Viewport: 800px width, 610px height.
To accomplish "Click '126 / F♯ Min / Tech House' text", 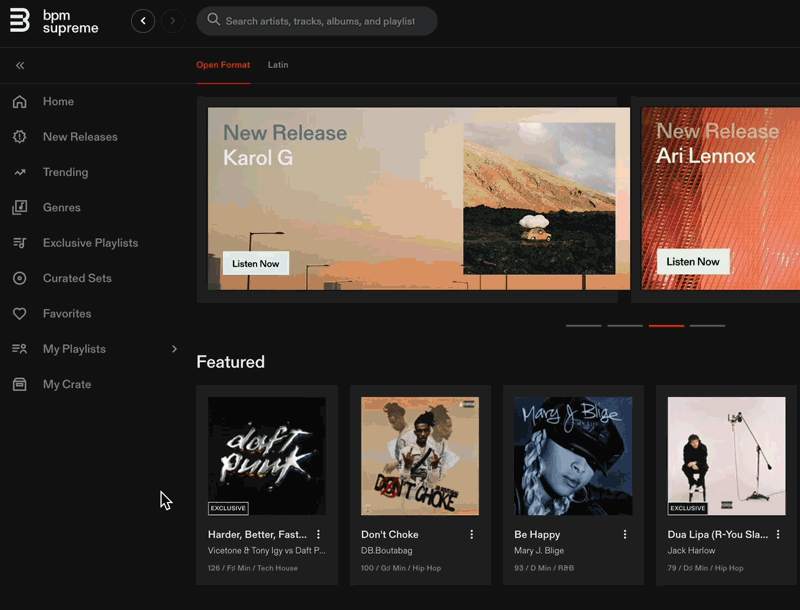I will (x=253, y=568).
